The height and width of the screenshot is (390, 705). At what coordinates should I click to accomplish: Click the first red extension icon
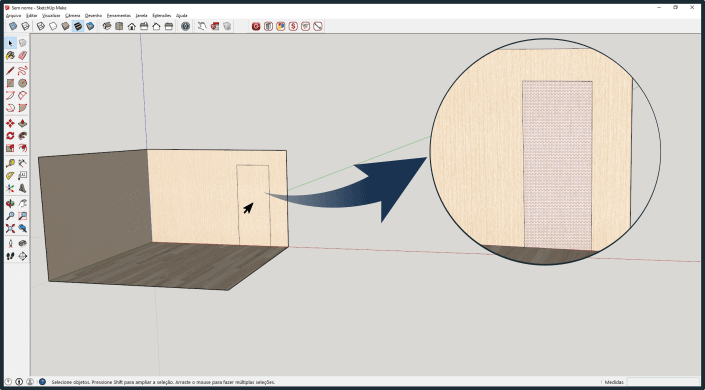(256, 27)
